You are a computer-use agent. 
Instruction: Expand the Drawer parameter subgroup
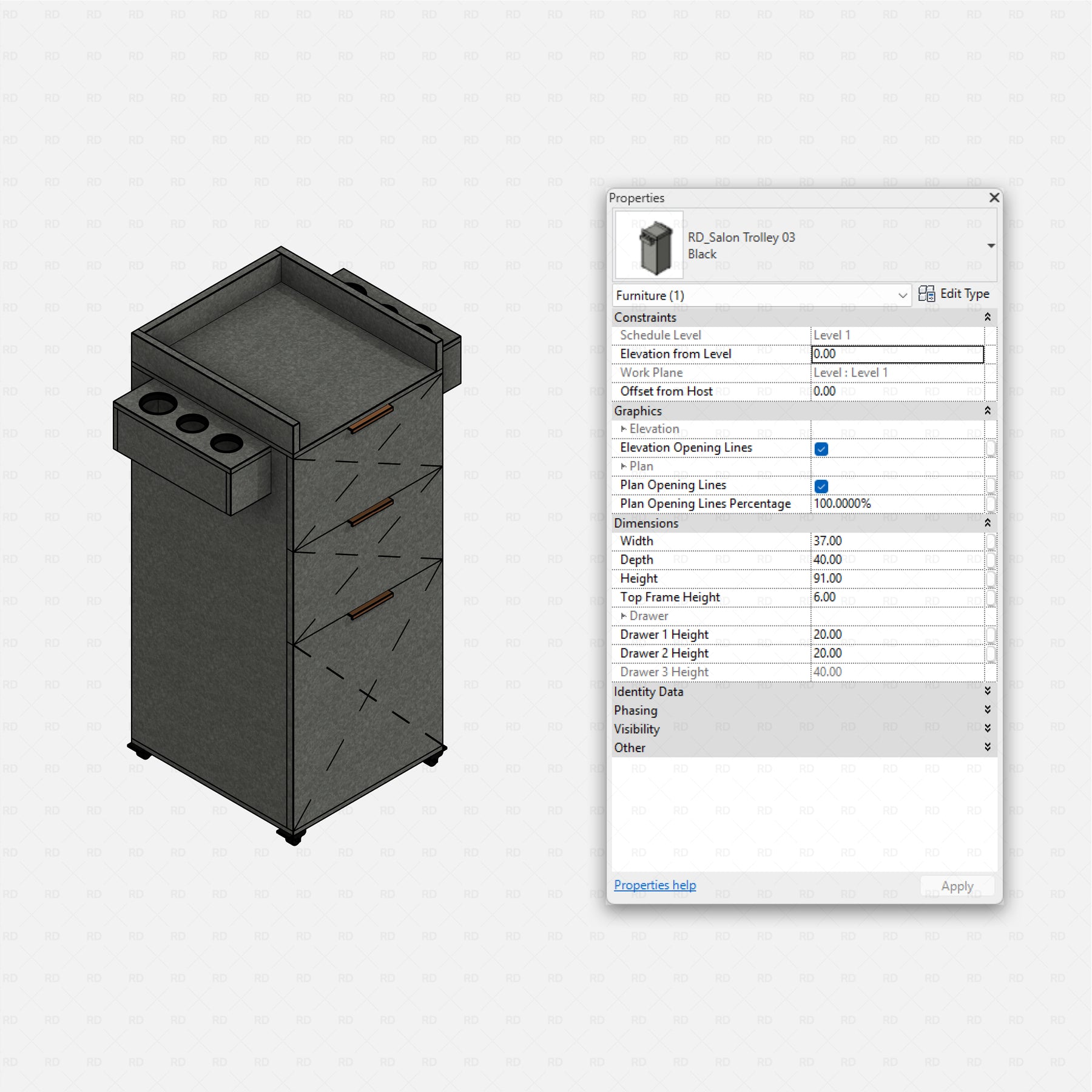point(624,616)
